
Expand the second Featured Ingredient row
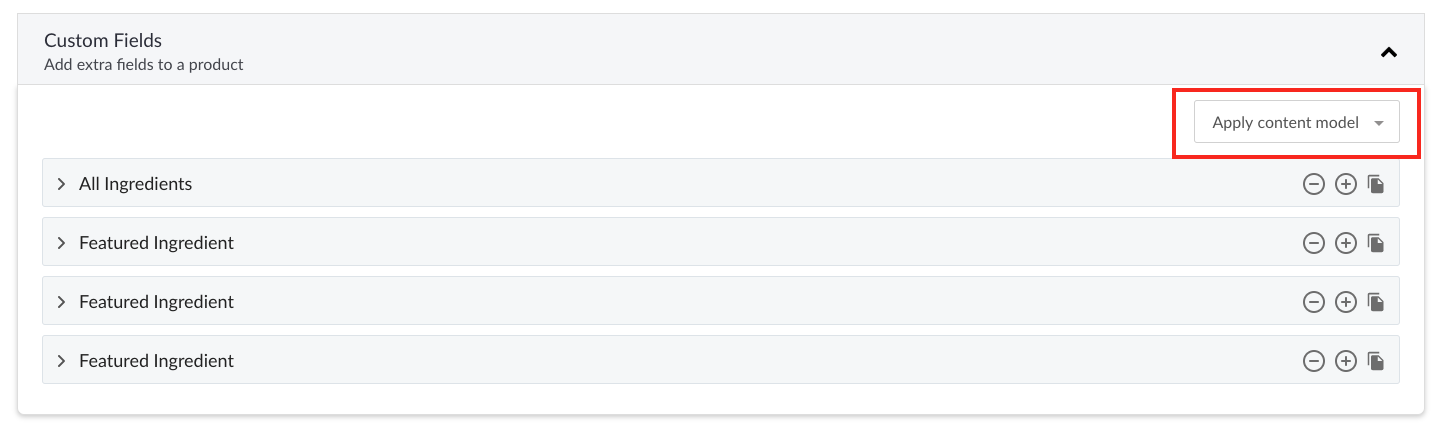point(61,302)
